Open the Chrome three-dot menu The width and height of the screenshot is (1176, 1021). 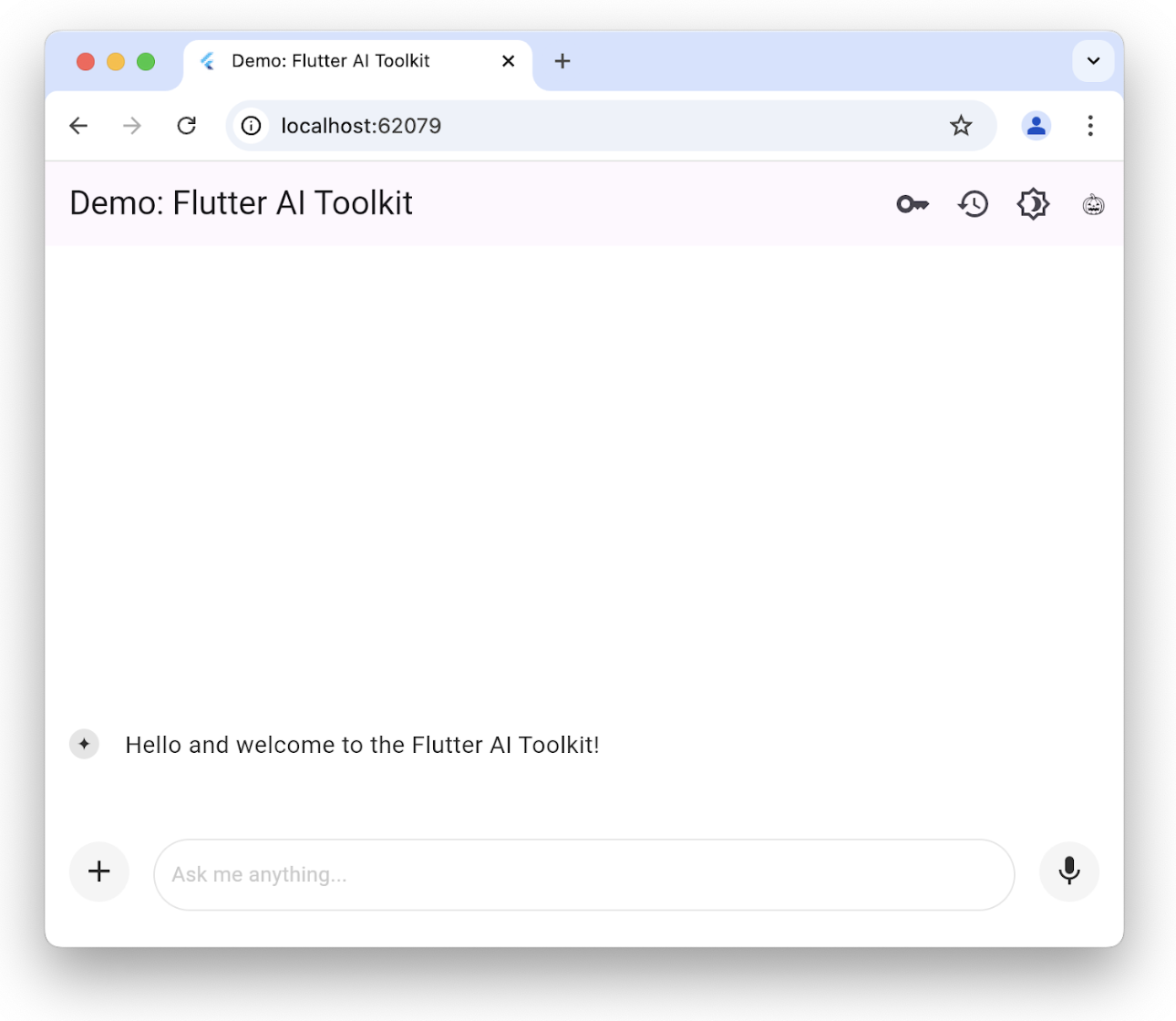click(1090, 126)
